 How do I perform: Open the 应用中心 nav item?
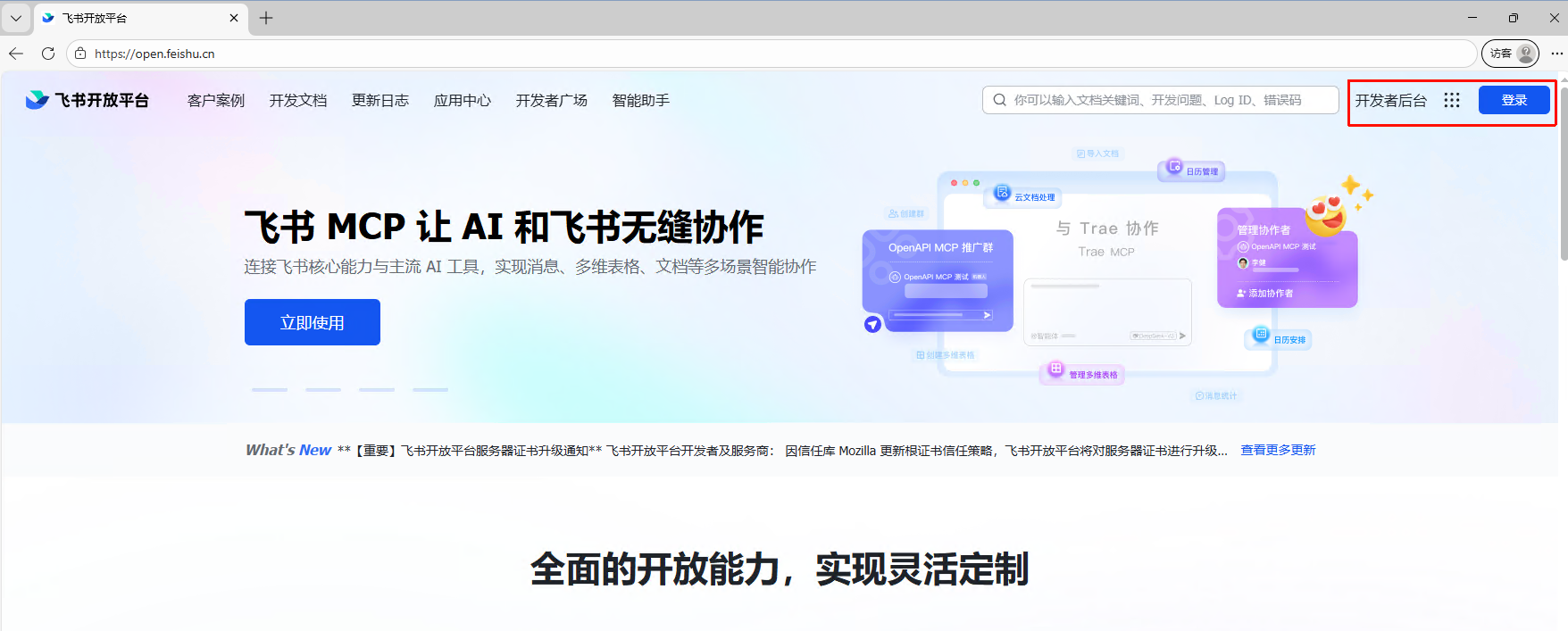pyautogui.click(x=463, y=100)
